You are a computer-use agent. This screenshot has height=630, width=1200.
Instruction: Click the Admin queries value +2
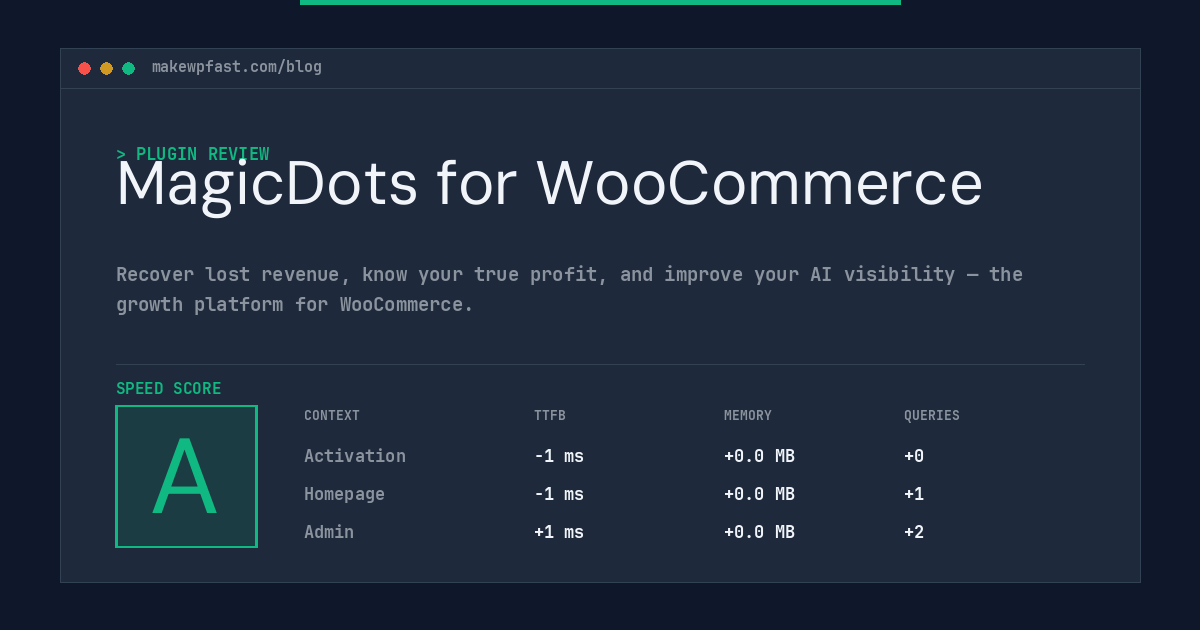click(914, 532)
